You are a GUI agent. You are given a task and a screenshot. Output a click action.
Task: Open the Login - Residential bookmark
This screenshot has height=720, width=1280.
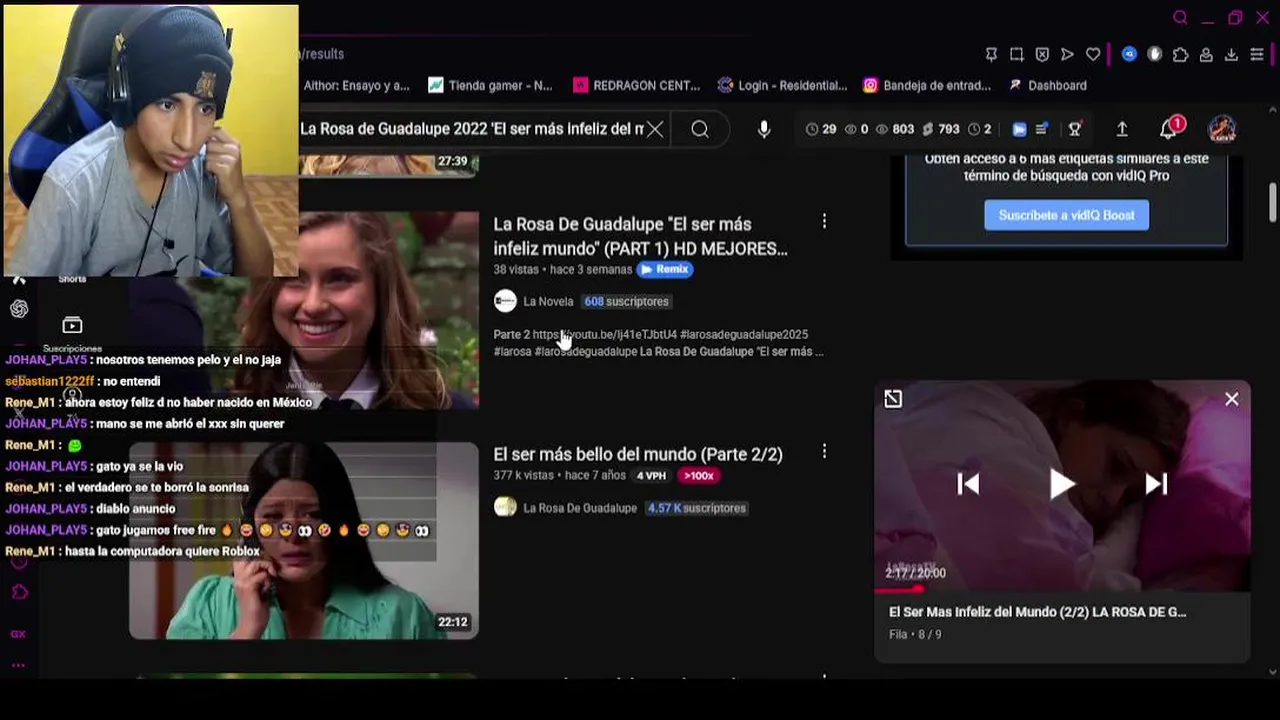point(782,85)
